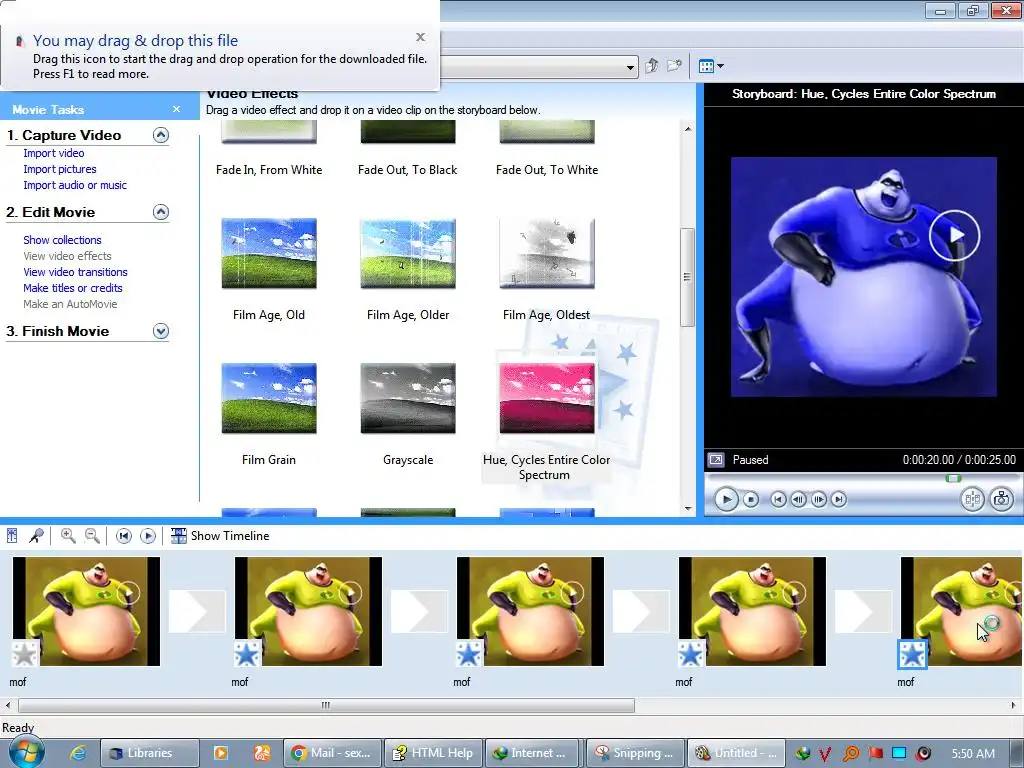Click the preview seek bar handle
Screen dimensions: 1024x768
pyautogui.click(x=953, y=479)
